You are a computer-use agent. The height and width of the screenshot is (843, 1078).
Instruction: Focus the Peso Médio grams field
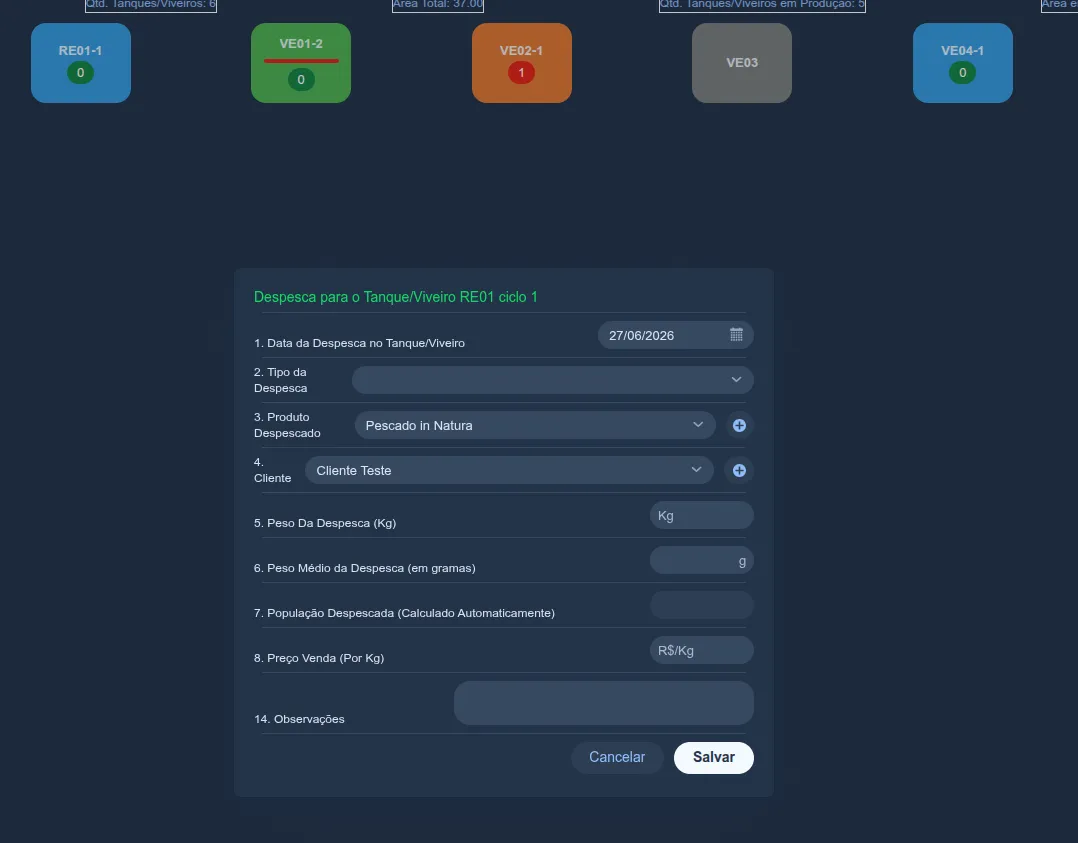pyautogui.click(x=701, y=560)
